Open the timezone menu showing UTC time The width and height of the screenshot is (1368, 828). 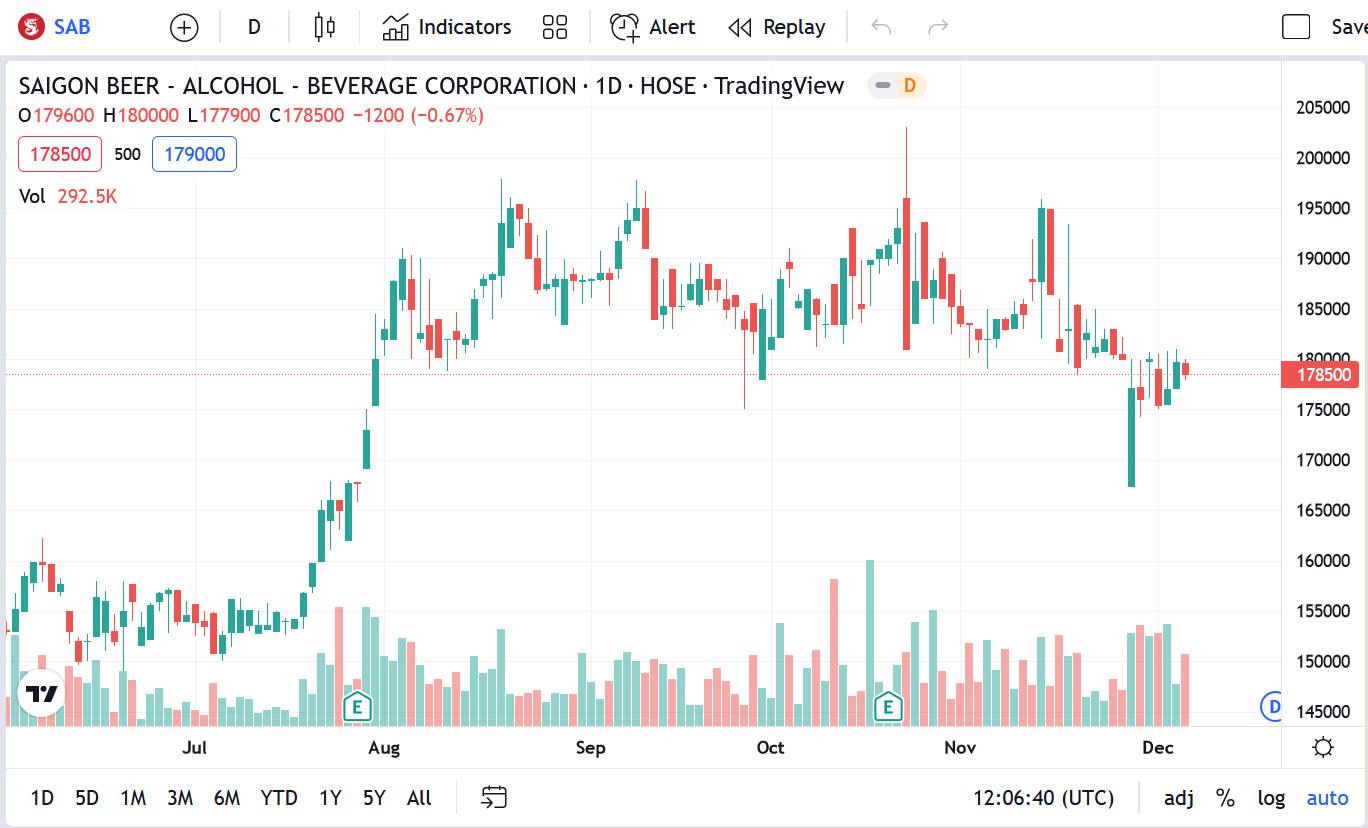[x=1043, y=798]
